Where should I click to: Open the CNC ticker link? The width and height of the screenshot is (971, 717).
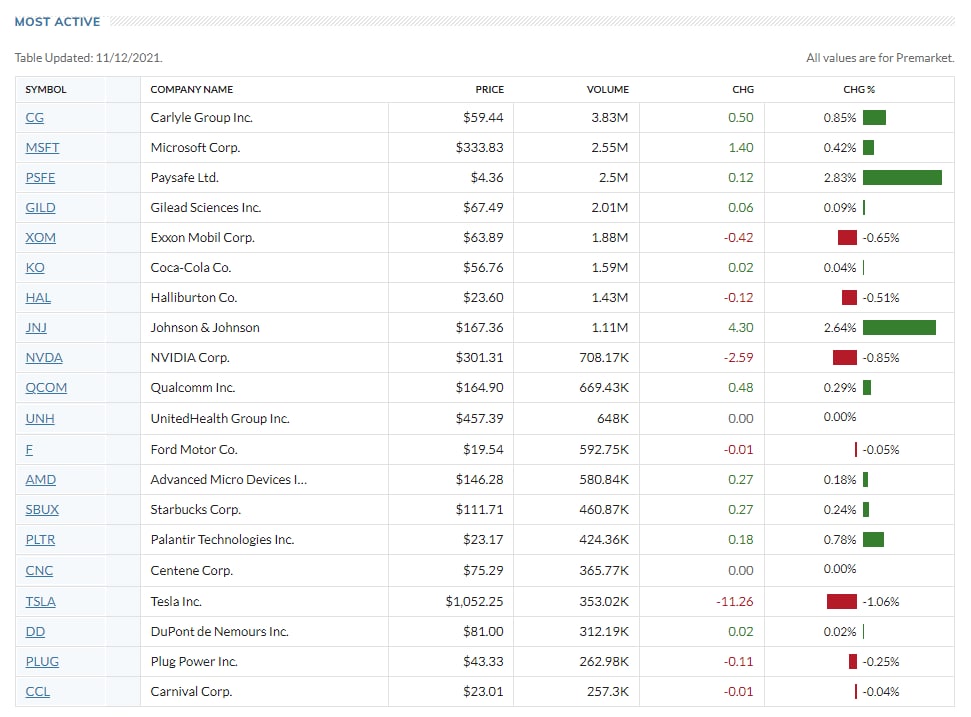39,571
